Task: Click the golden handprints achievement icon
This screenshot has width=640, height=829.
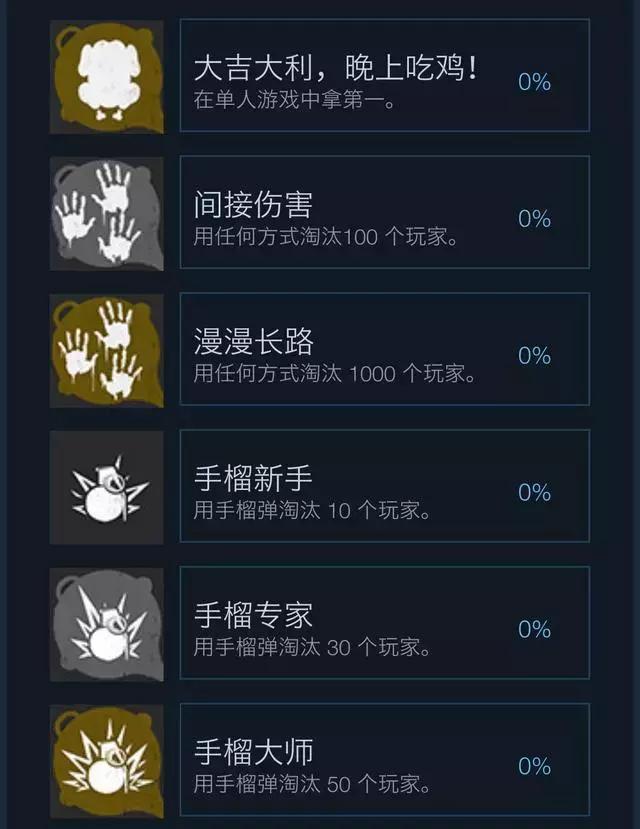Action: coord(107,351)
